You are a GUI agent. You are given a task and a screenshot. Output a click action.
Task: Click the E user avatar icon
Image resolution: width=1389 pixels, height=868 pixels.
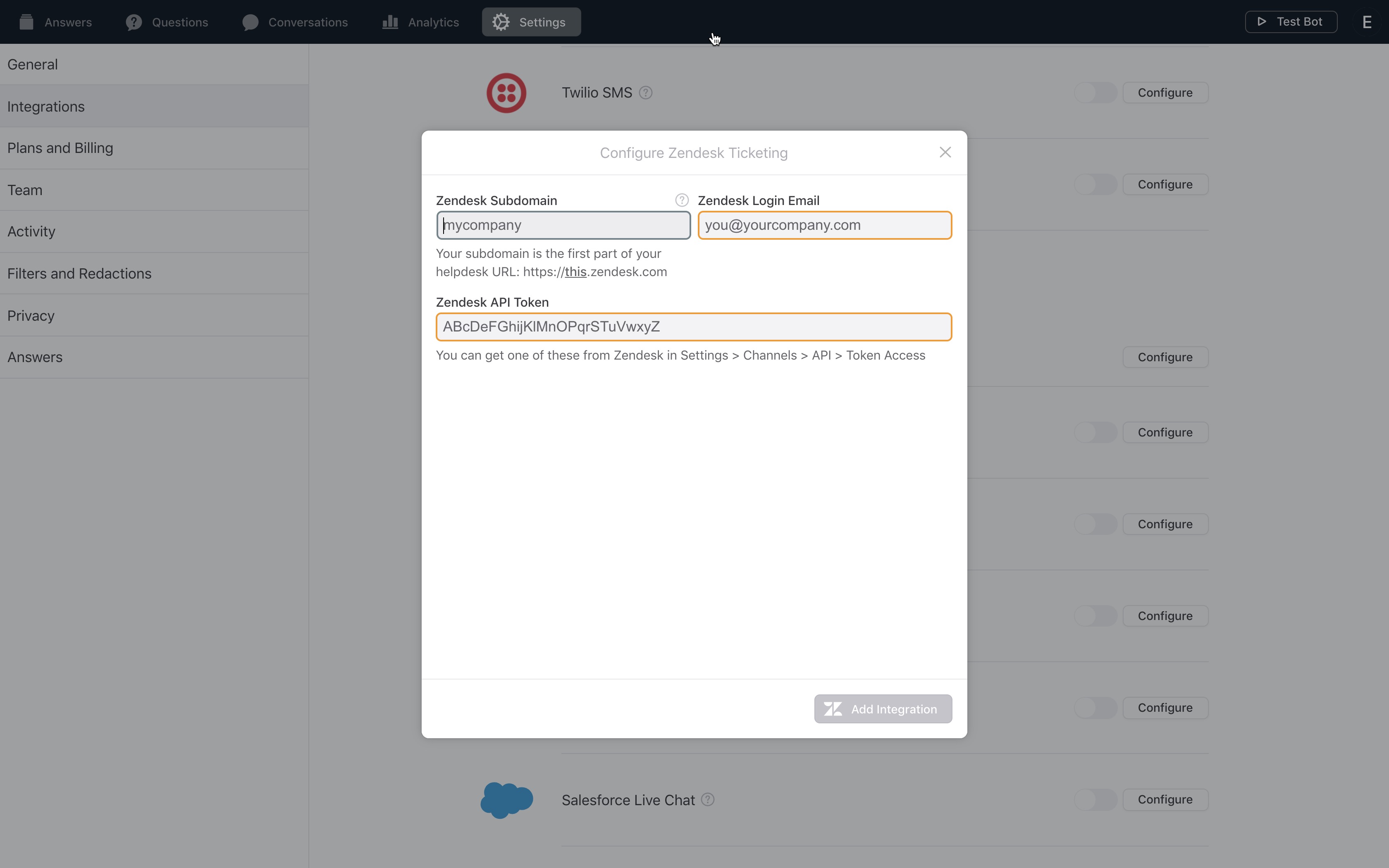coord(1367,22)
